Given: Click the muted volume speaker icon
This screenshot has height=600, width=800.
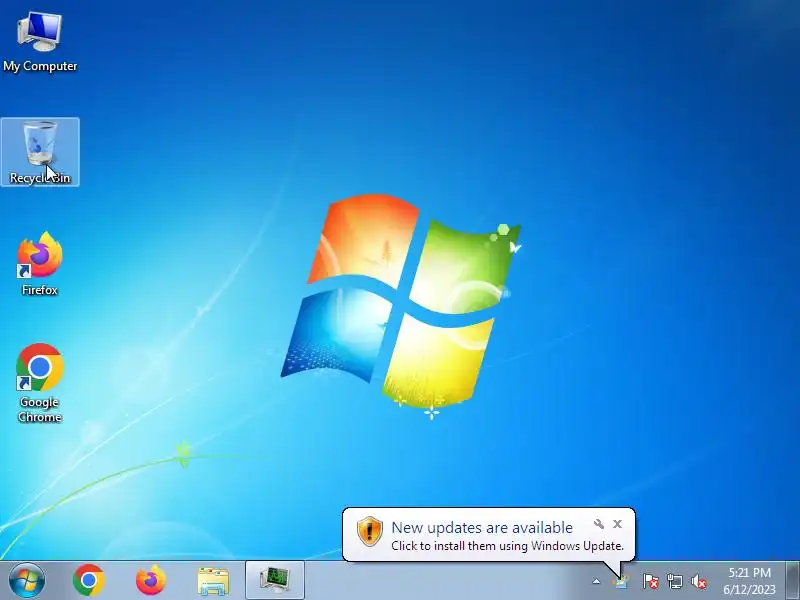Looking at the screenshot, I should tap(699, 581).
